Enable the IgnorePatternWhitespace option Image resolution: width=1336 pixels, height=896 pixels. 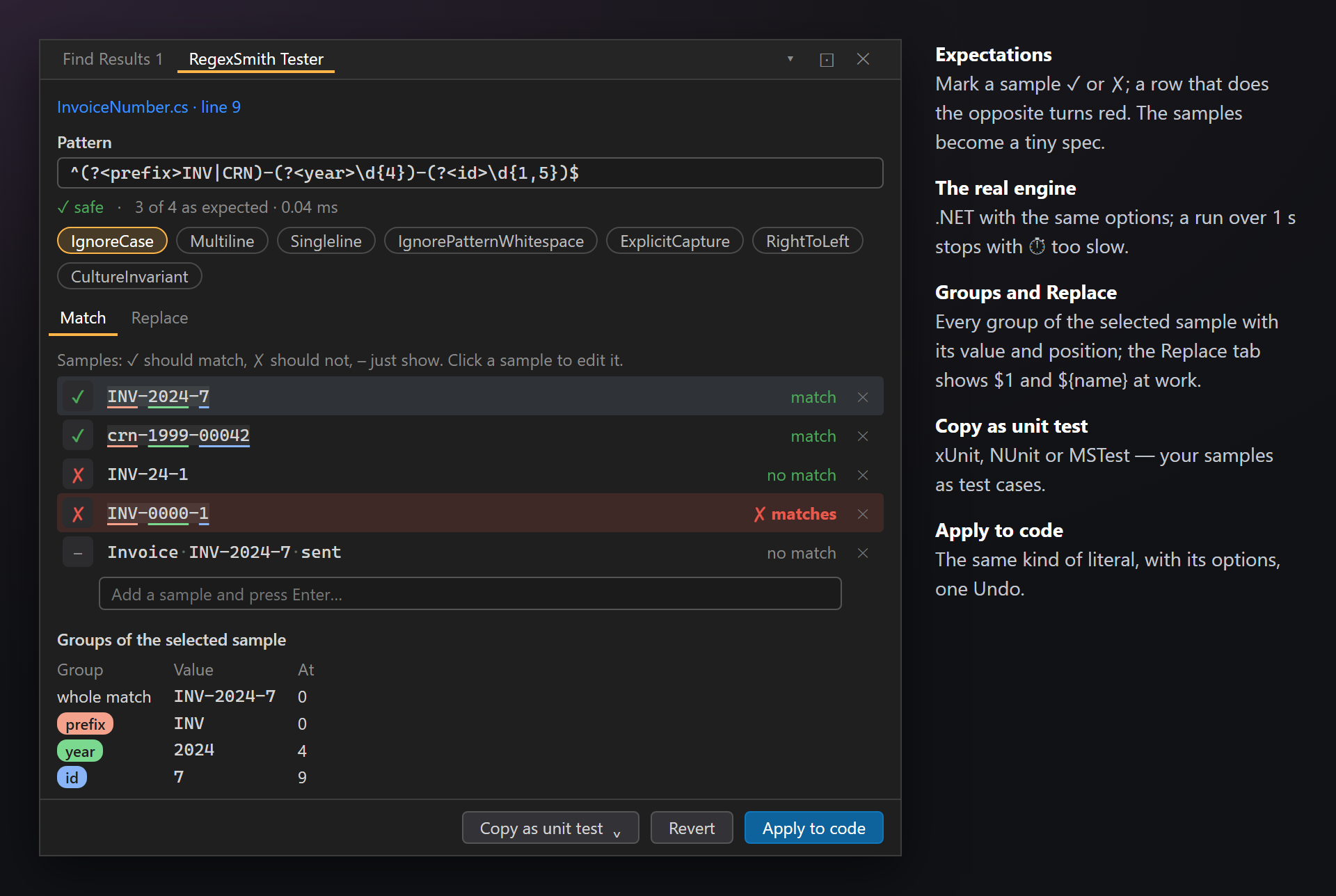[x=491, y=241]
